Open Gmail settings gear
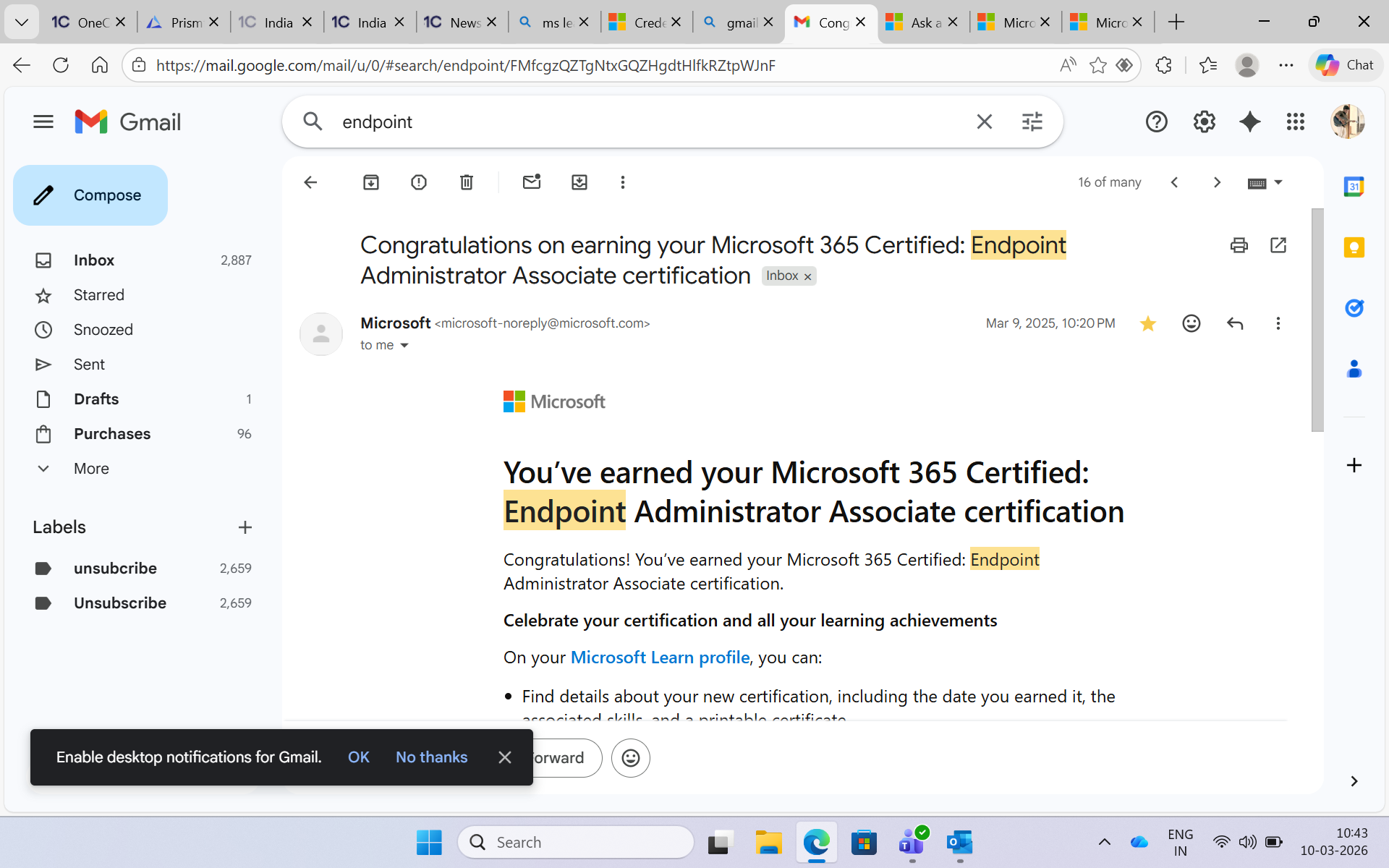 pos(1205,122)
